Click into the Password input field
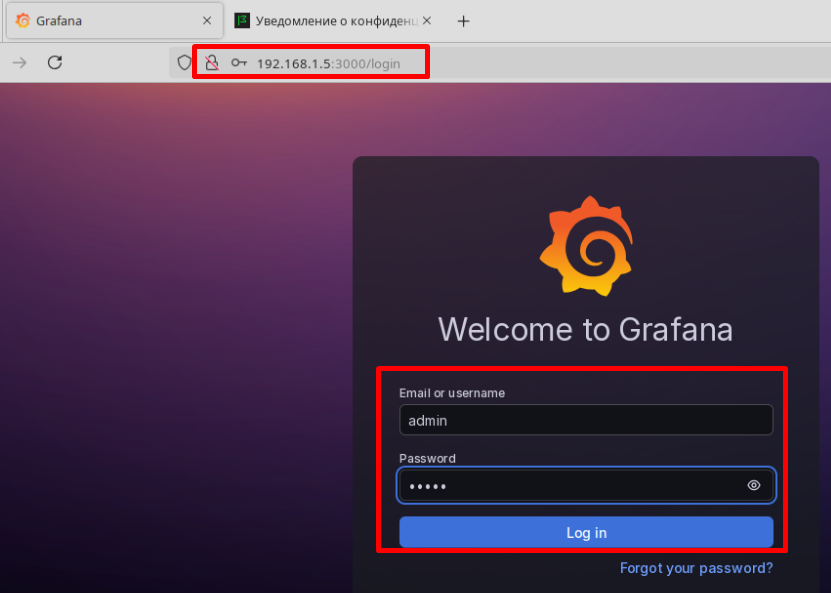831x593 pixels. (x=570, y=486)
